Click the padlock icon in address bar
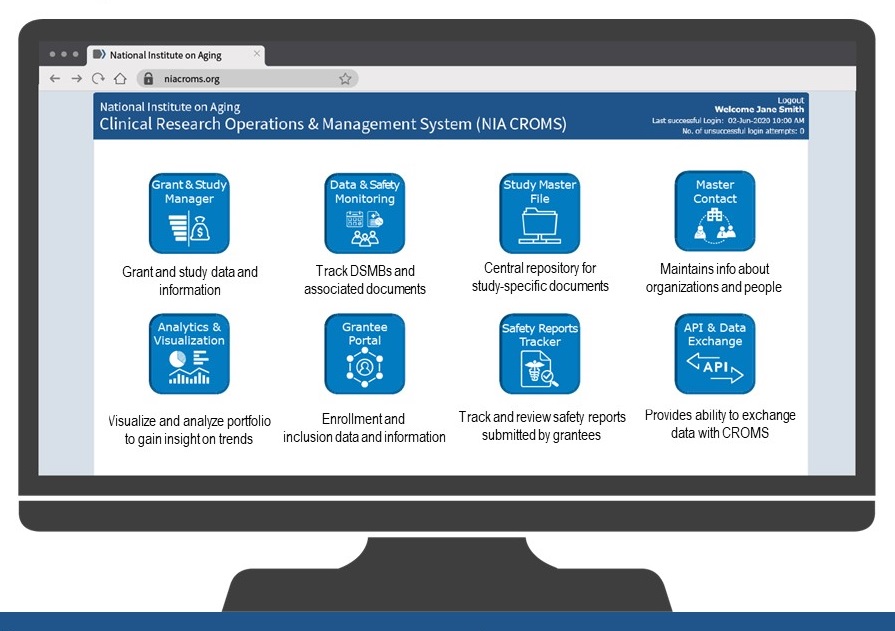Viewport: 895px width, 631px height. pos(148,79)
